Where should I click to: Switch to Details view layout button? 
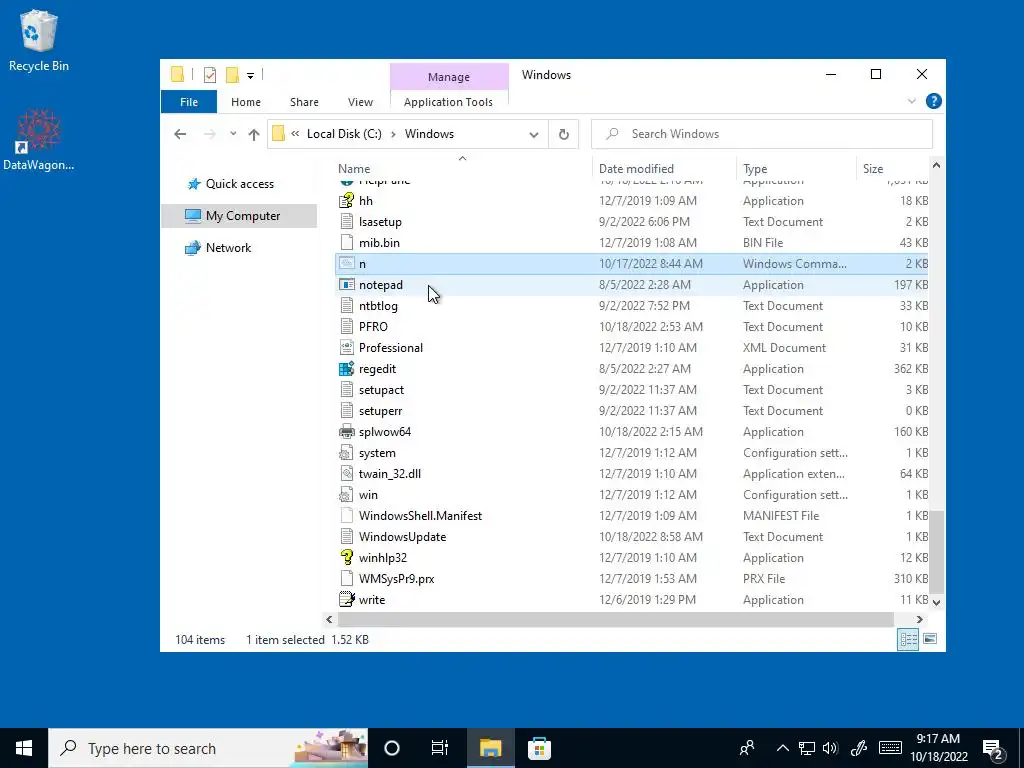[x=908, y=639]
